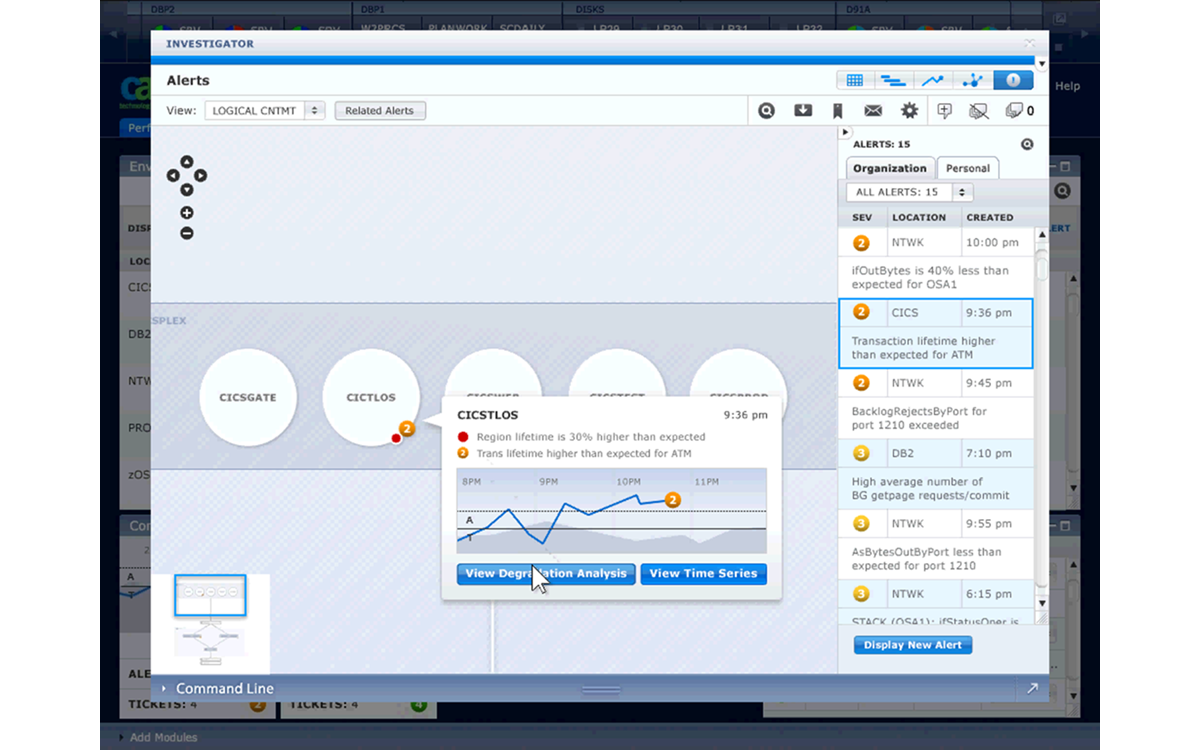
Task: Click the search icon beside ALERTS: 15
Action: pos(1027,144)
